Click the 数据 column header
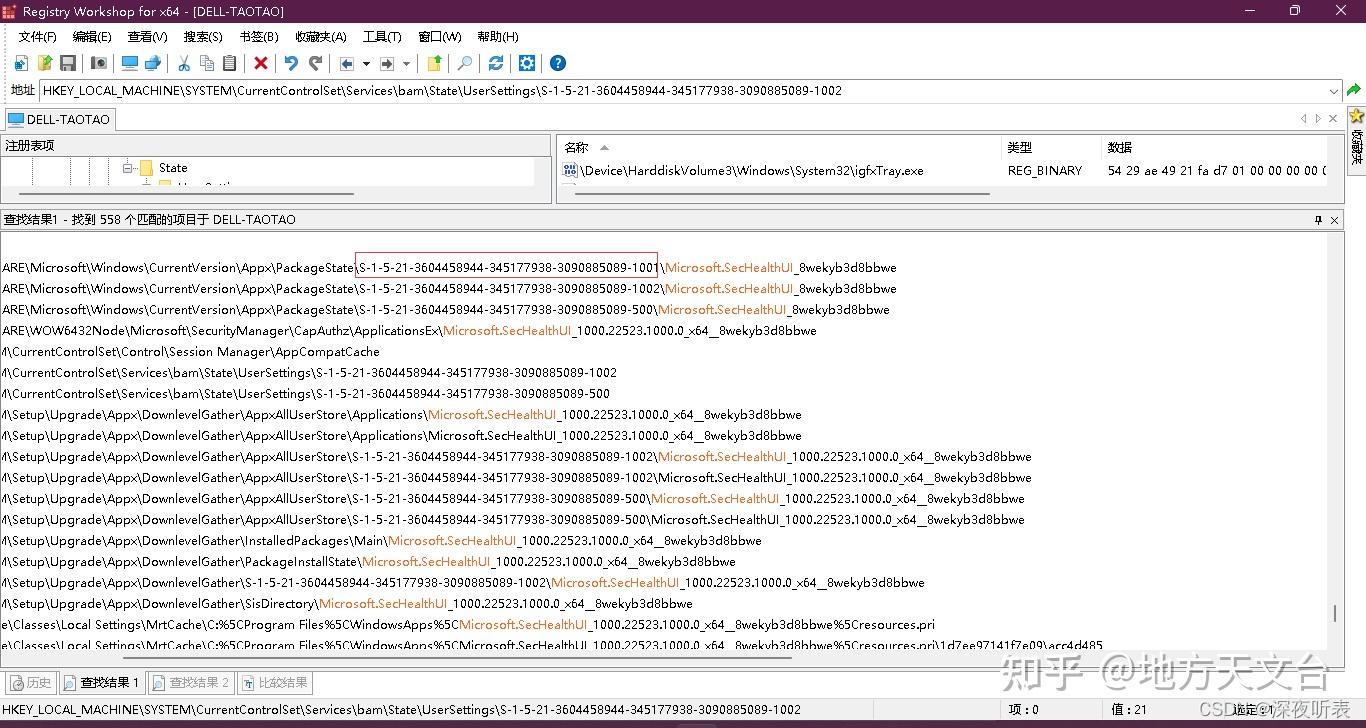Viewport: 1366px width, 728px height. point(1215,147)
